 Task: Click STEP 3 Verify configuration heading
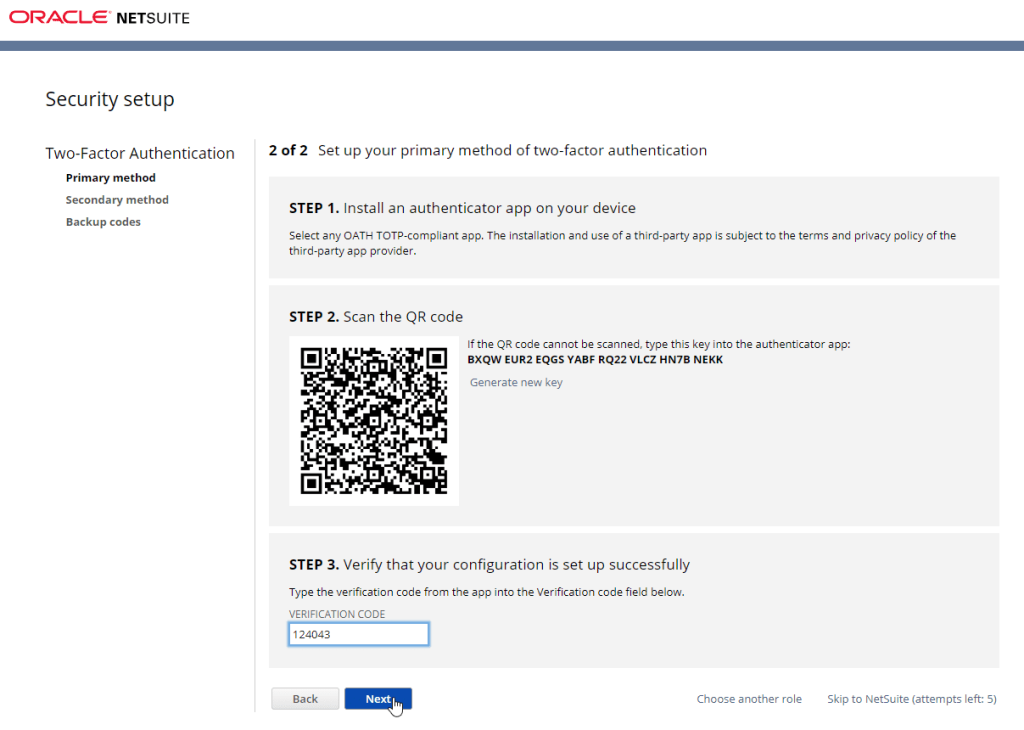pyautogui.click(x=489, y=564)
